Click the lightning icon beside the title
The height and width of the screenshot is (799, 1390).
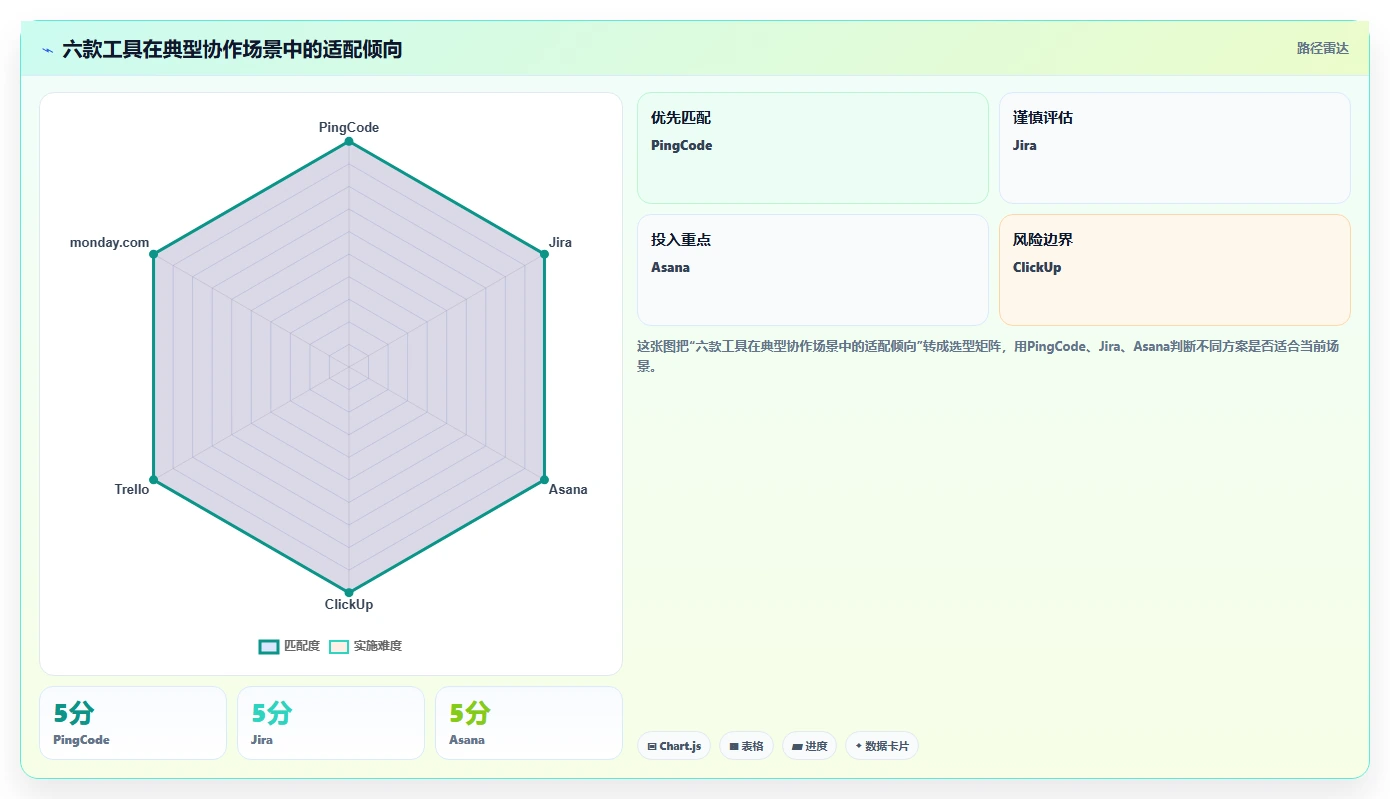pos(47,50)
